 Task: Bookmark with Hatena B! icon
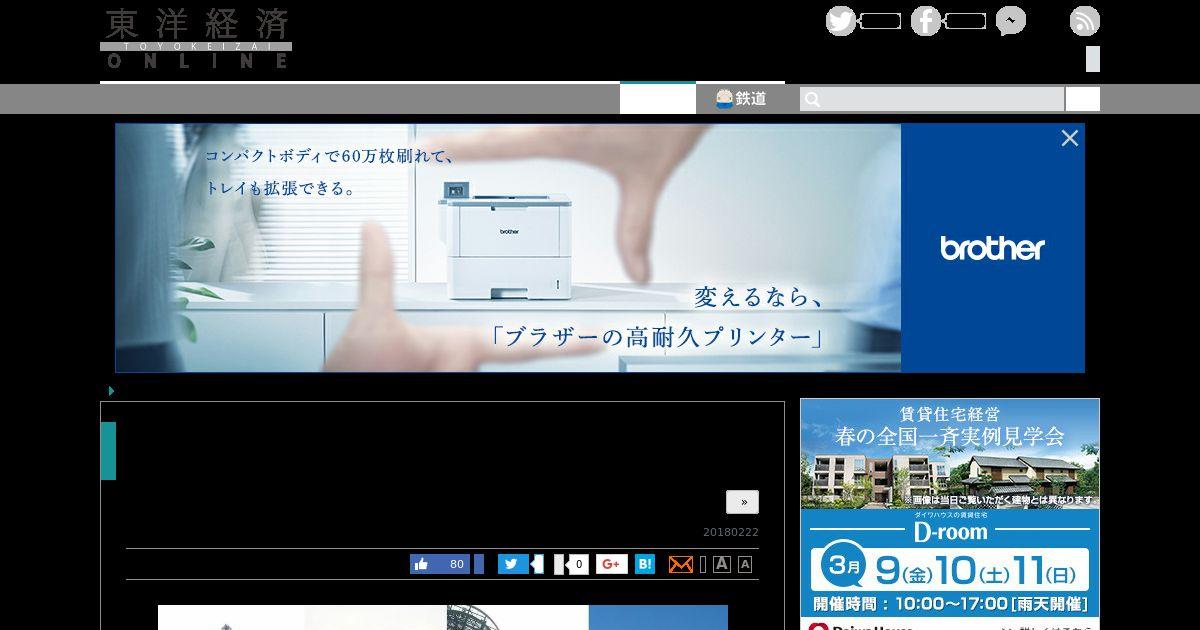point(645,564)
